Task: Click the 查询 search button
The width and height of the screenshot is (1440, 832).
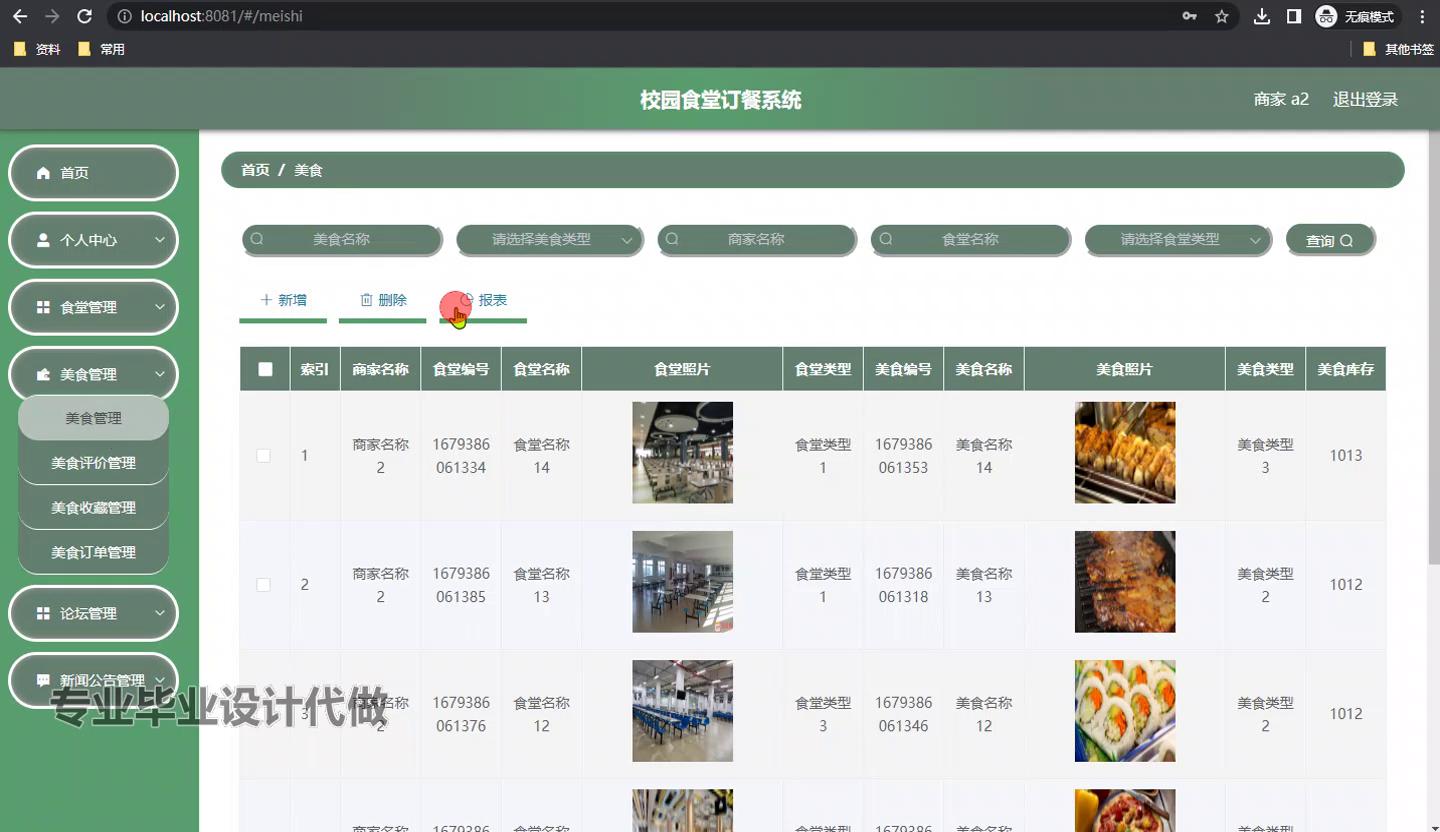Action: pos(1329,240)
